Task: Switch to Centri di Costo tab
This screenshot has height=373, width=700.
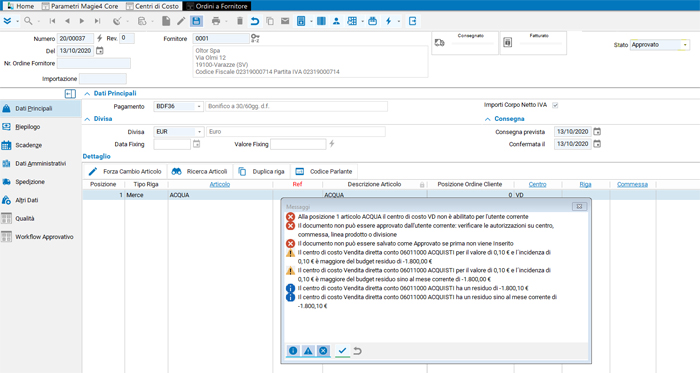Action: (x=153, y=6)
